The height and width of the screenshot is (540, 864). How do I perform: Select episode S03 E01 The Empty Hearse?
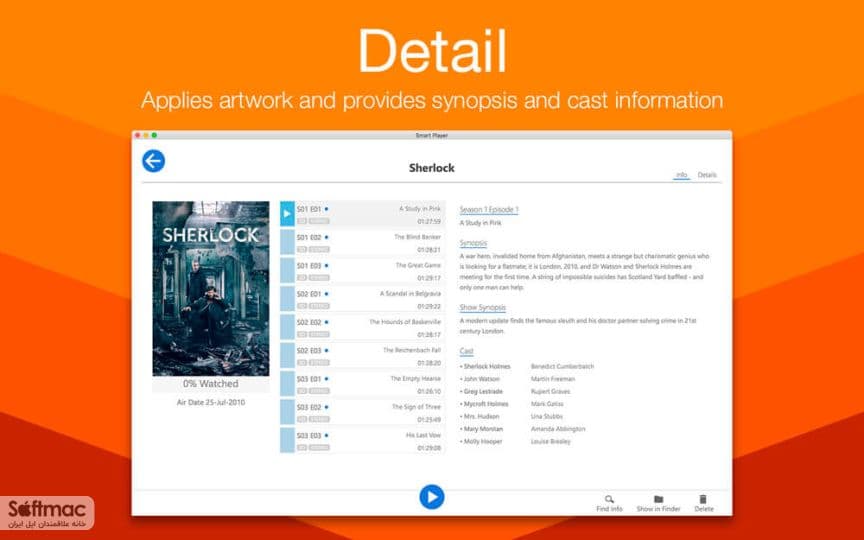(x=362, y=384)
